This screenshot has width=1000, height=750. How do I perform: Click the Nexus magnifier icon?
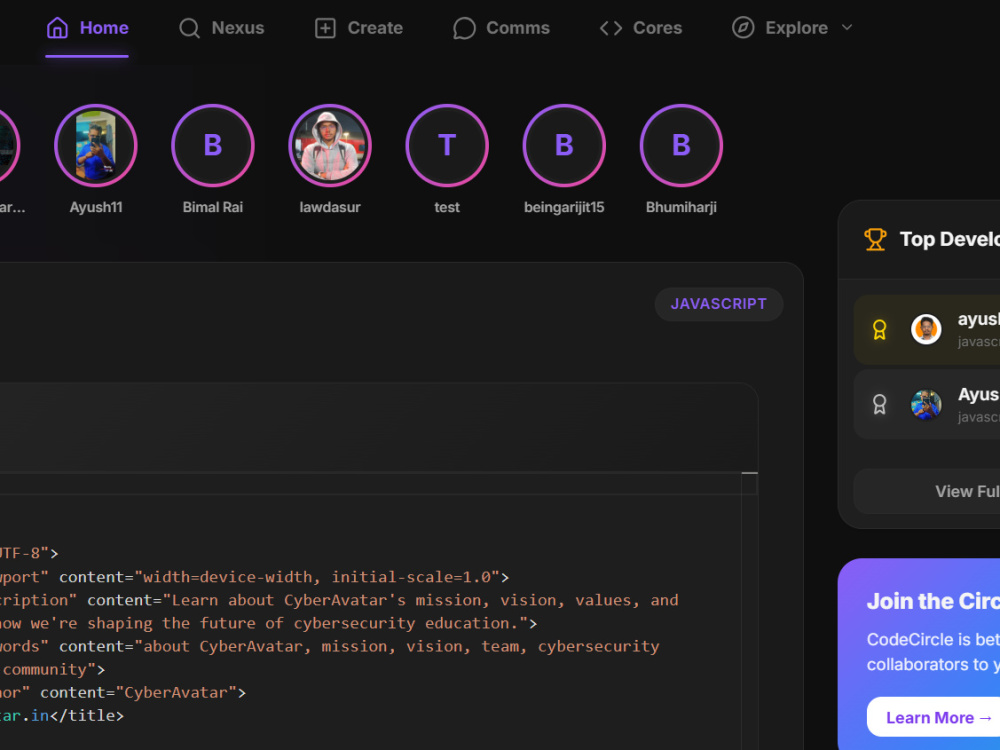pos(189,28)
